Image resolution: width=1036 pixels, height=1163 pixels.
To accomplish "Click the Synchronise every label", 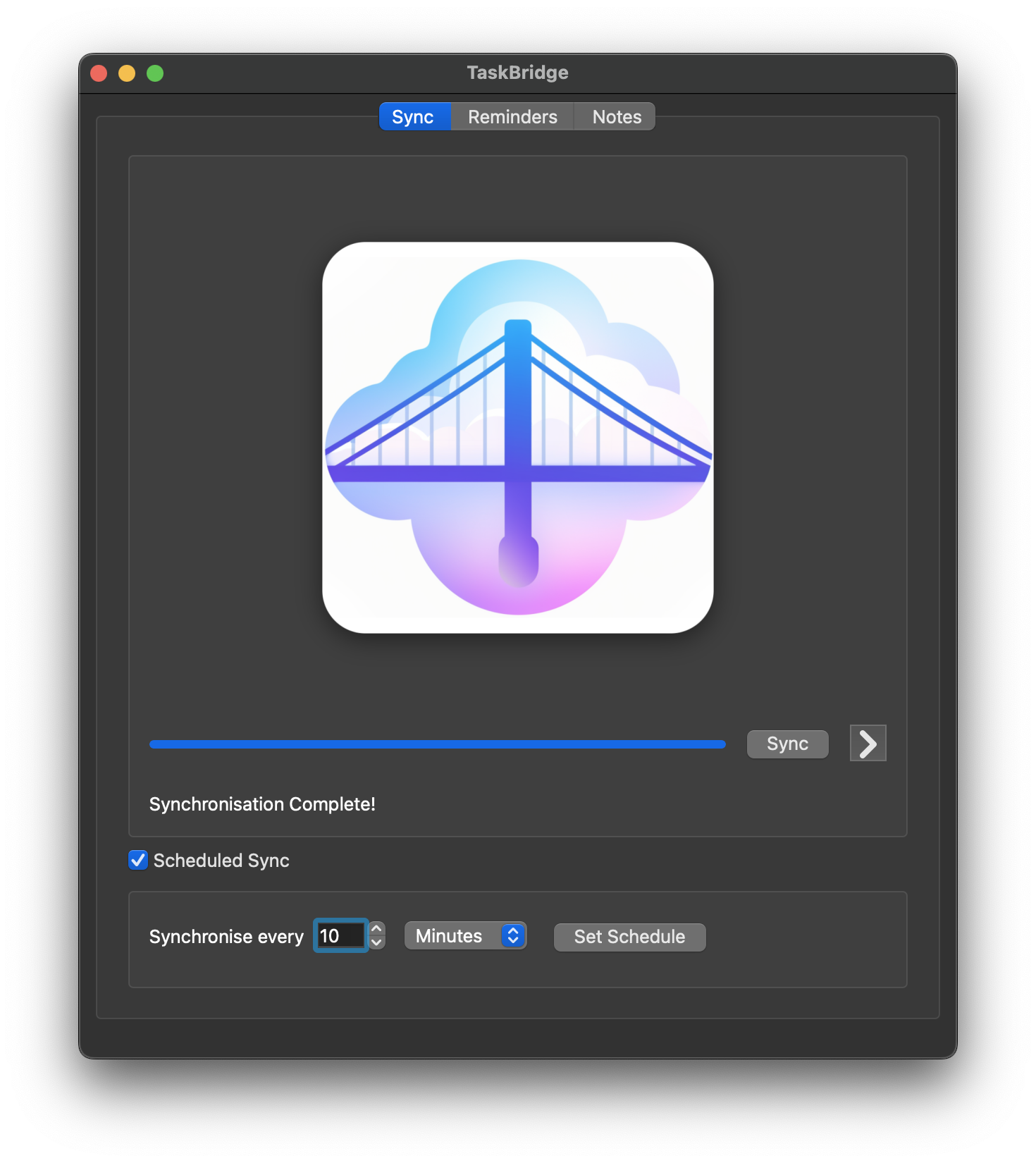I will pyautogui.click(x=226, y=937).
